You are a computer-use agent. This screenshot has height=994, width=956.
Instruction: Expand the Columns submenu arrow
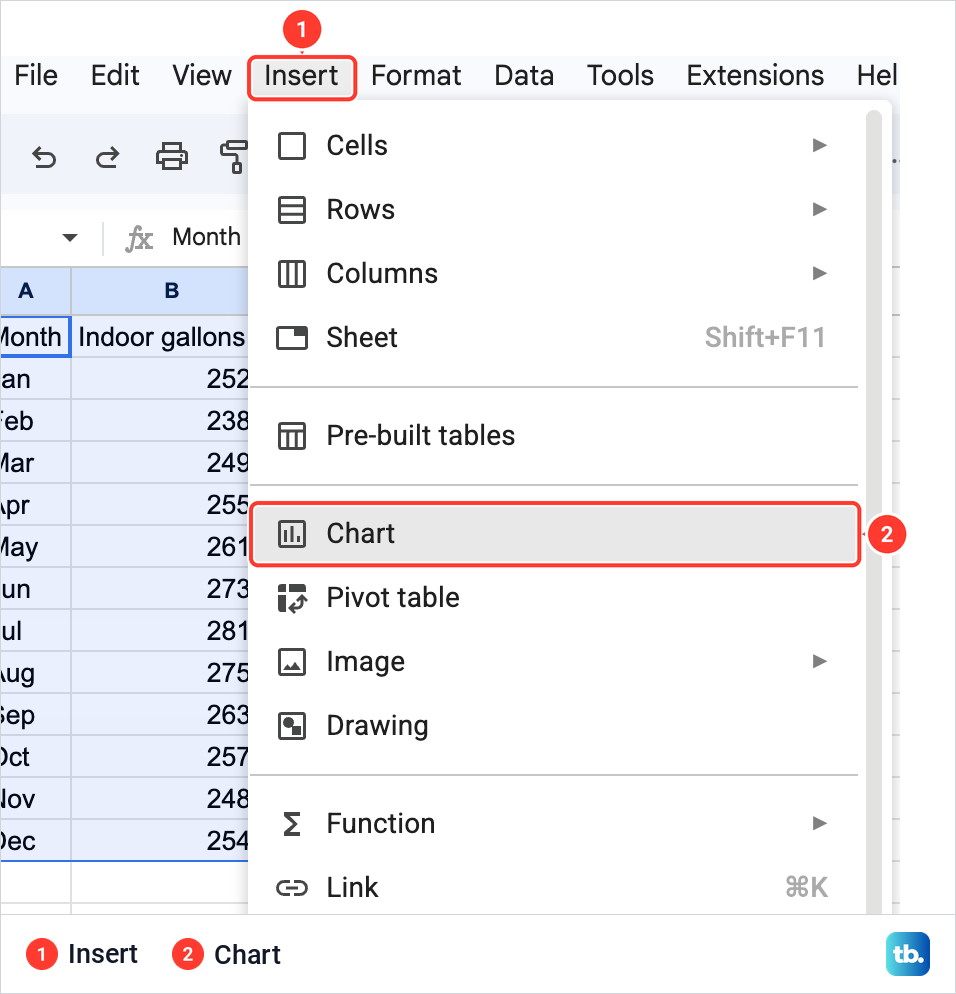(x=820, y=273)
